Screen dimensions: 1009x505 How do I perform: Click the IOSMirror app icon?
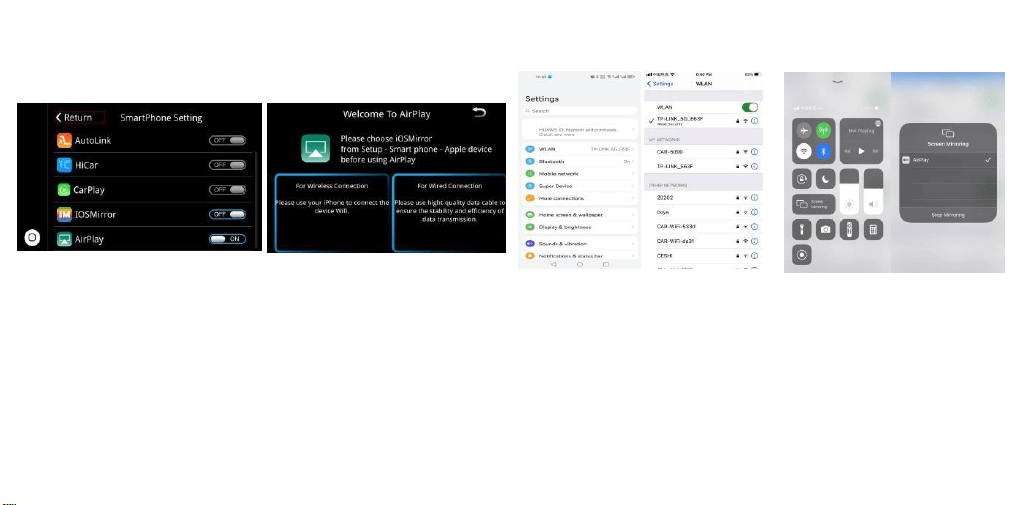(64, 214)
